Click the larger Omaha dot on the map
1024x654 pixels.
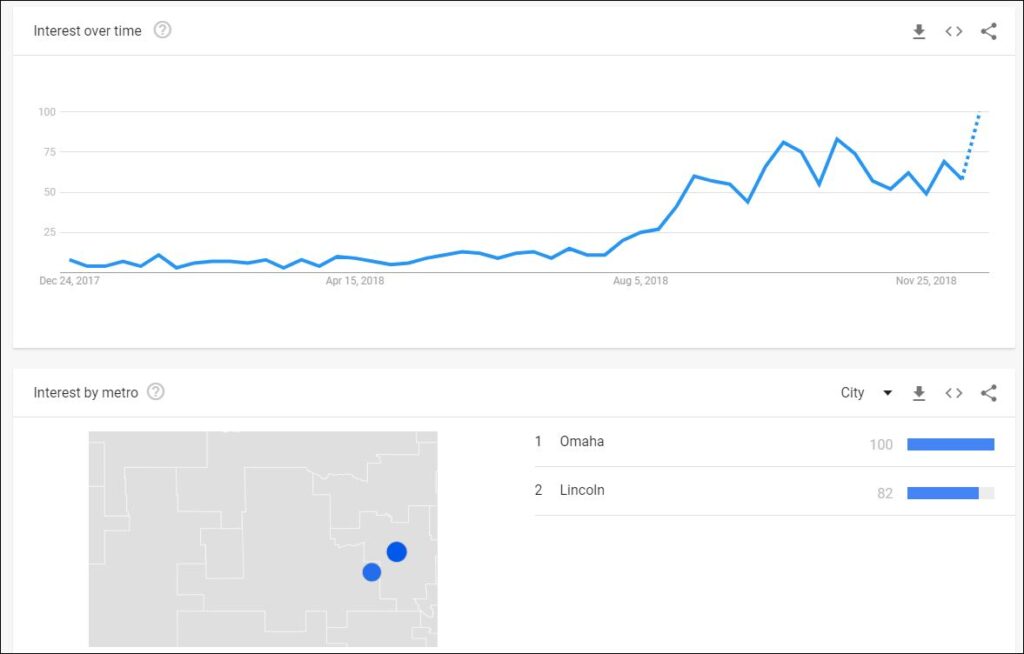tap(396, 552)
